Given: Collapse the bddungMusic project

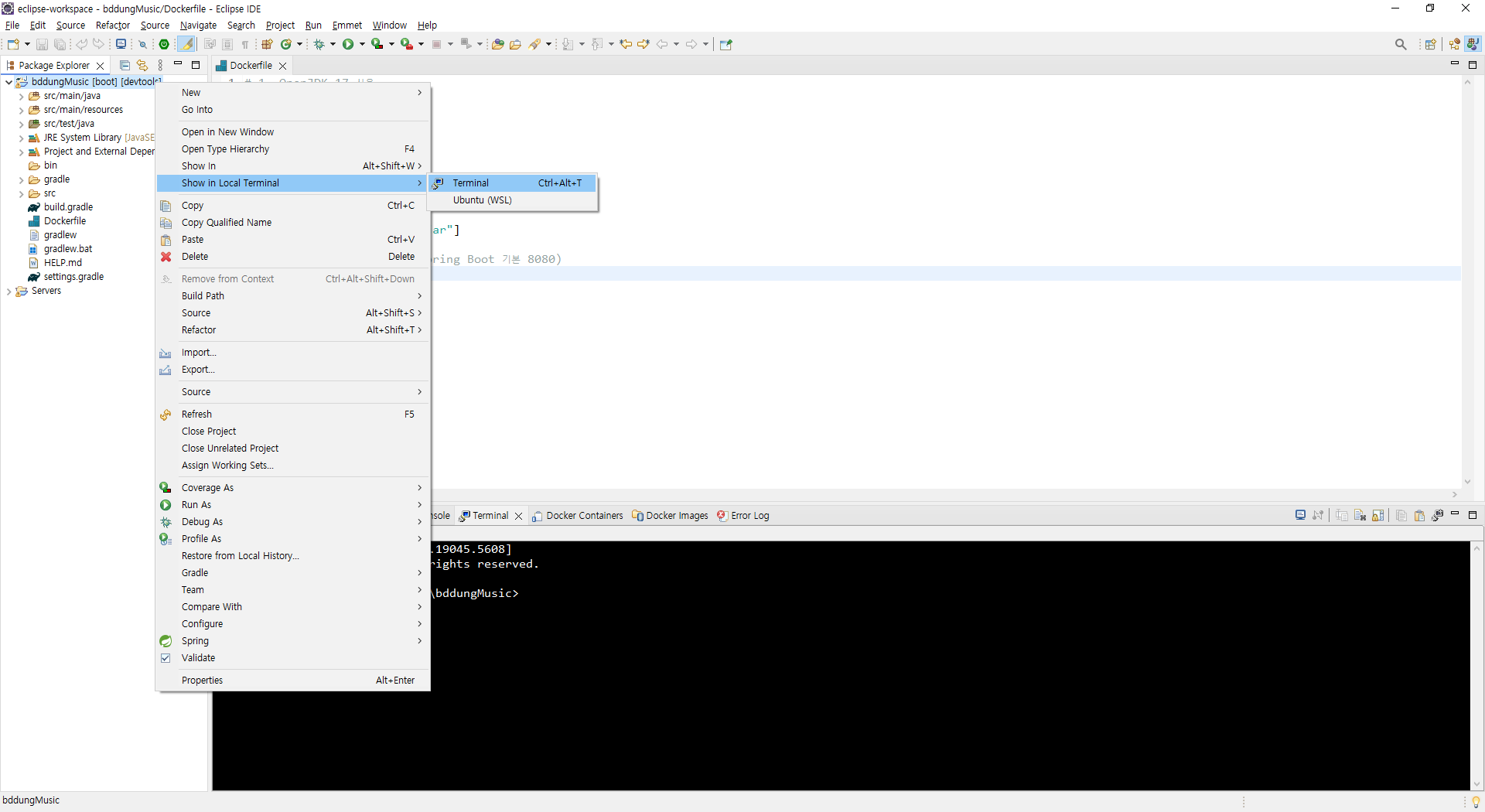Looking at the screenshot, I should click(9, 82).
